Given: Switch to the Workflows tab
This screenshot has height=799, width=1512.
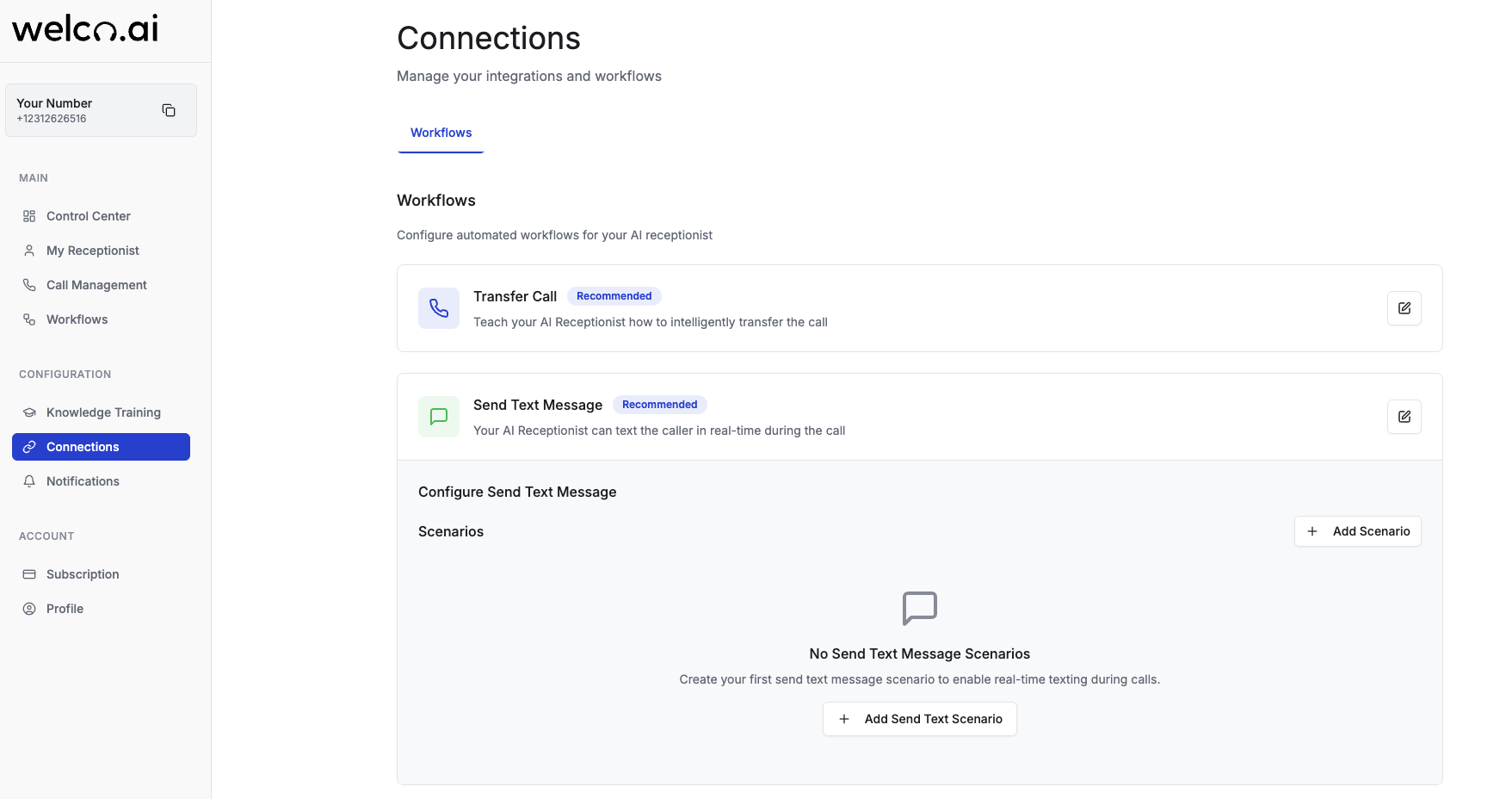Looking at the screenshot, I should click(441, 133).
